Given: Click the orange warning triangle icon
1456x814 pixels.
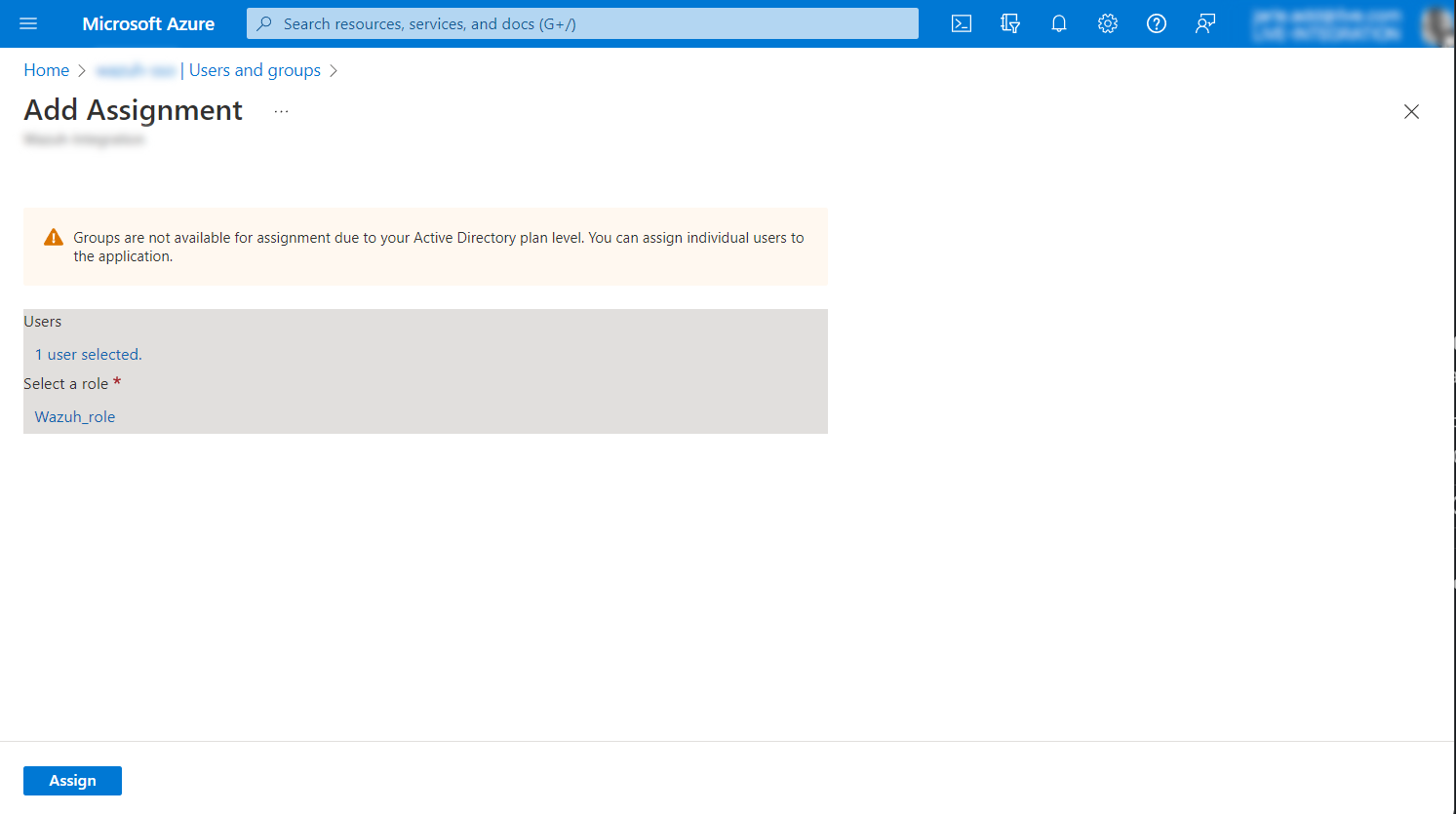Looking at the screenshot, I should pos(54,238).
